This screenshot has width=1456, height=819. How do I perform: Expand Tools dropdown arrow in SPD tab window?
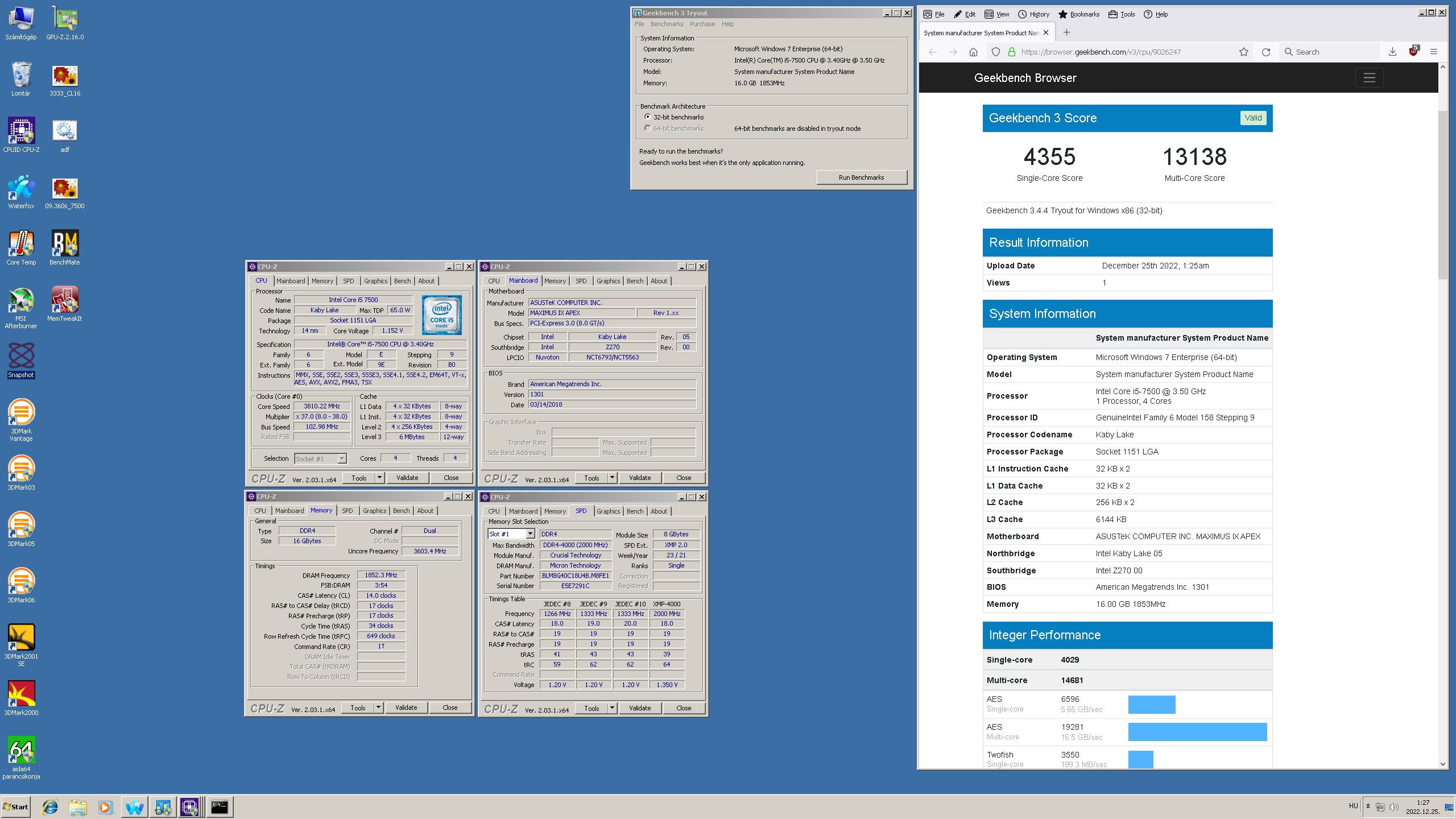point(612,708)
